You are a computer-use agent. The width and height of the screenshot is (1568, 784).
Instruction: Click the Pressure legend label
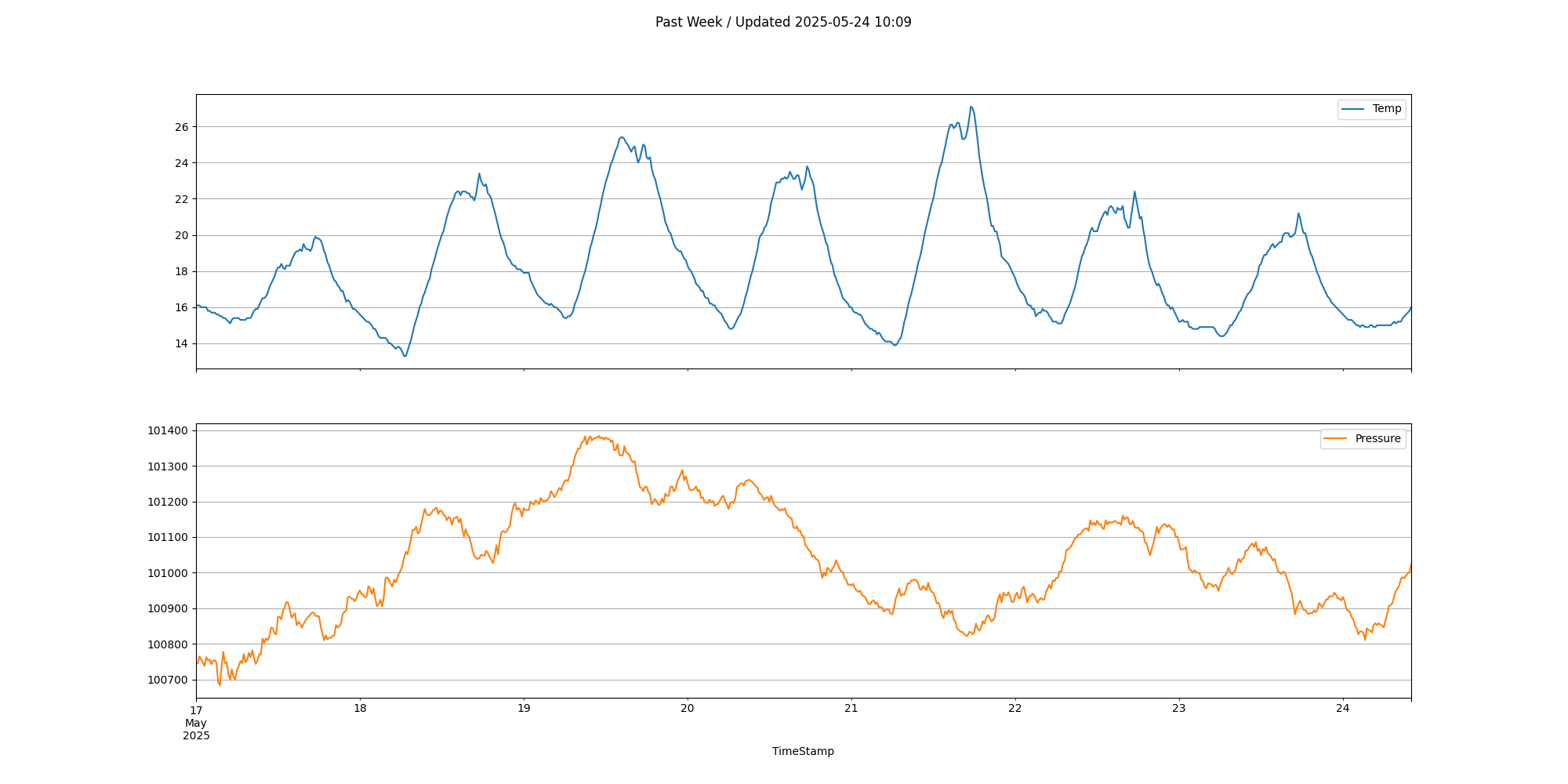1377,438
